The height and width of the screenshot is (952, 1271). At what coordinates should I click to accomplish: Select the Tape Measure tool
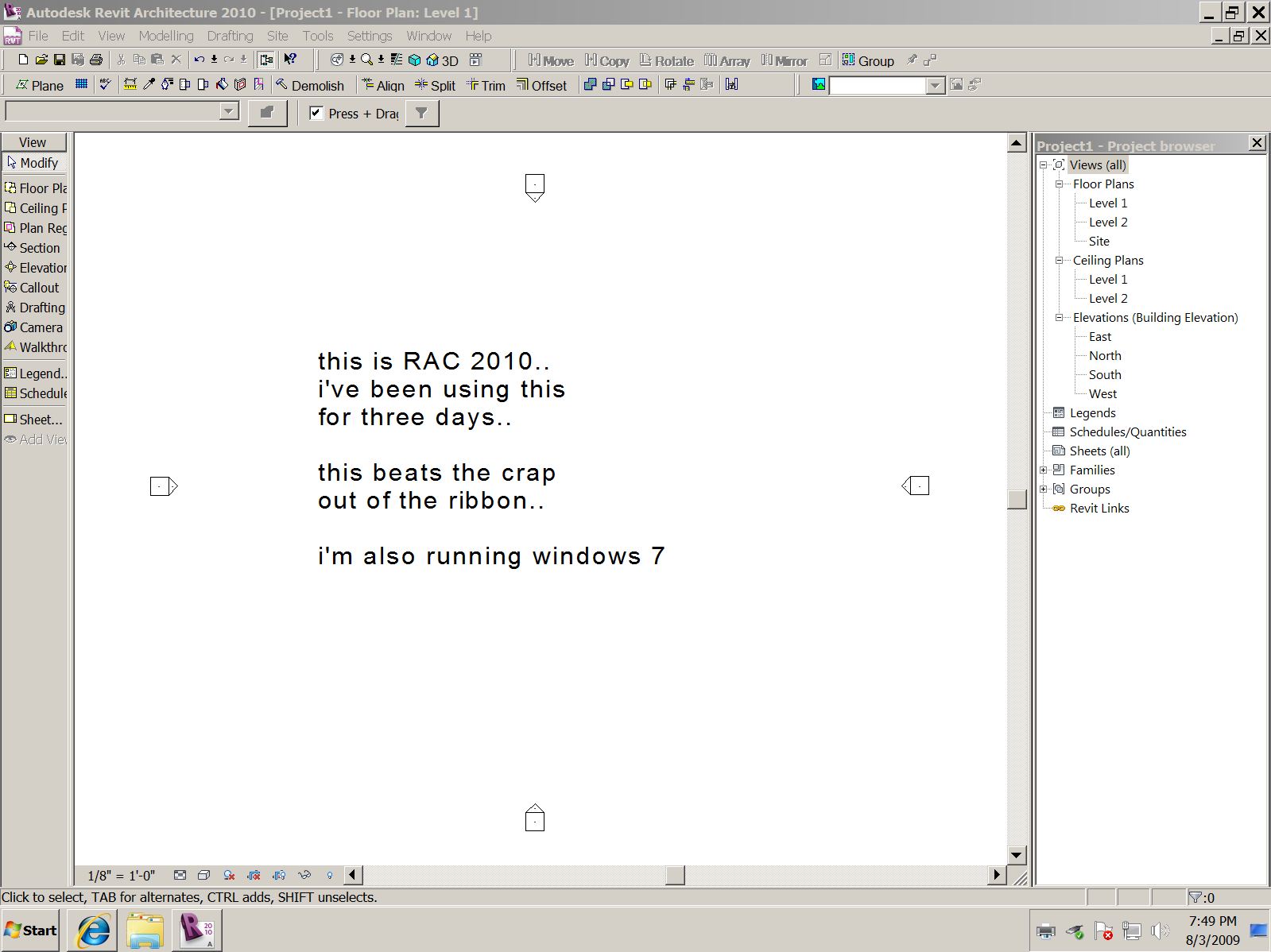(130, 84)
